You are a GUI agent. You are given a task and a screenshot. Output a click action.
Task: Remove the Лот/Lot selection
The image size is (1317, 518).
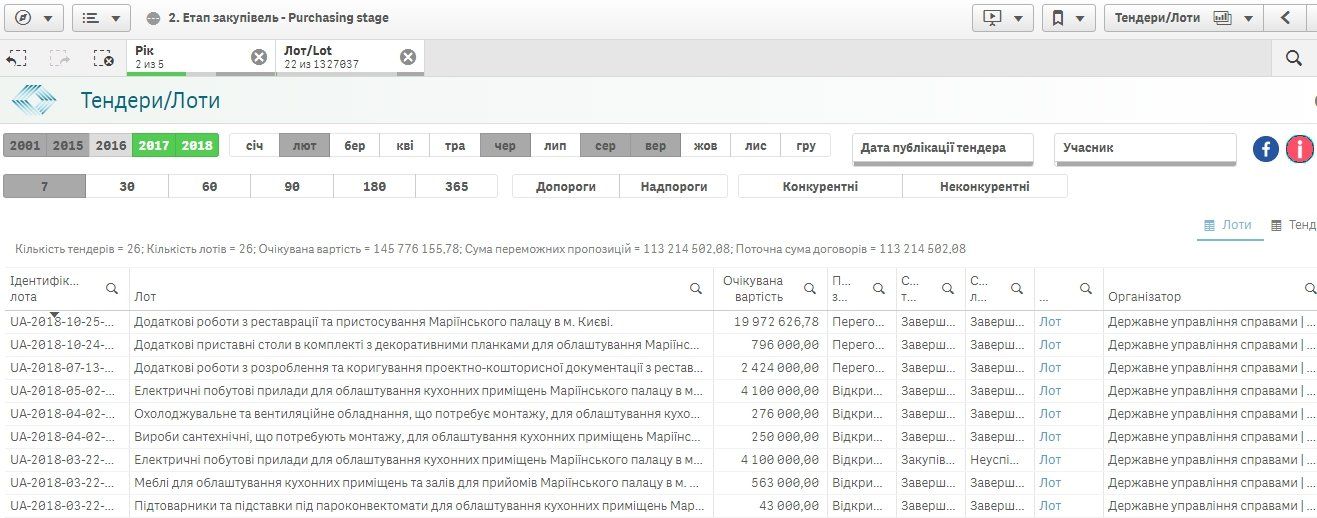click(408, 57)
